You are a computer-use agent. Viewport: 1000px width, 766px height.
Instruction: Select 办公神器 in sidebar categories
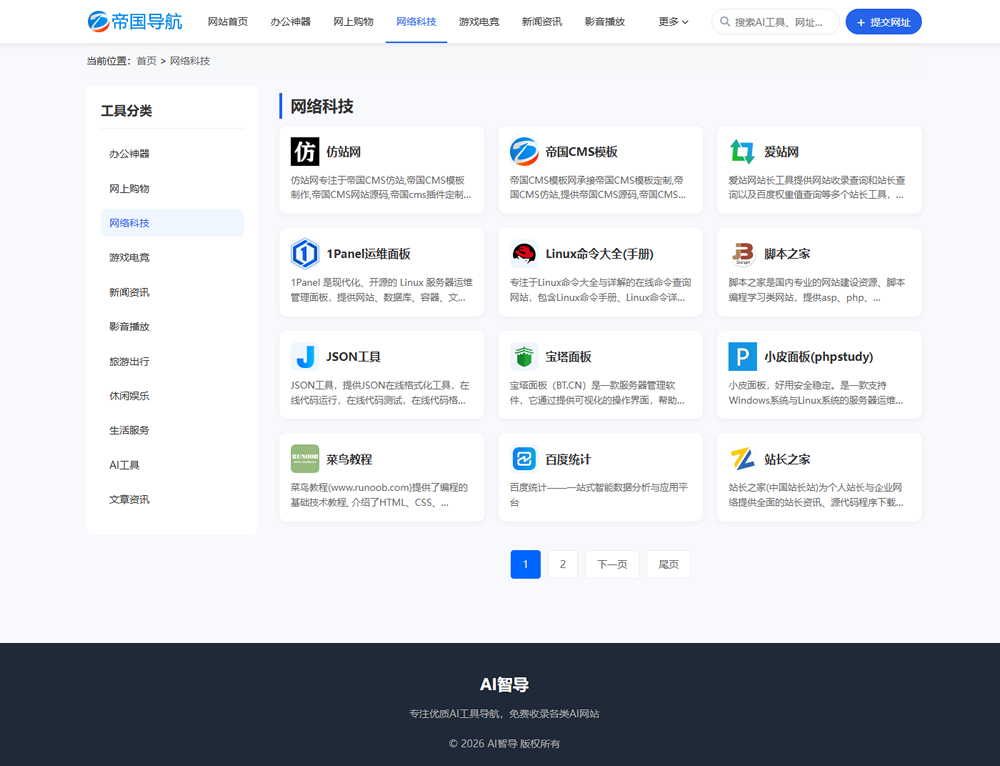tap(172, 154)
